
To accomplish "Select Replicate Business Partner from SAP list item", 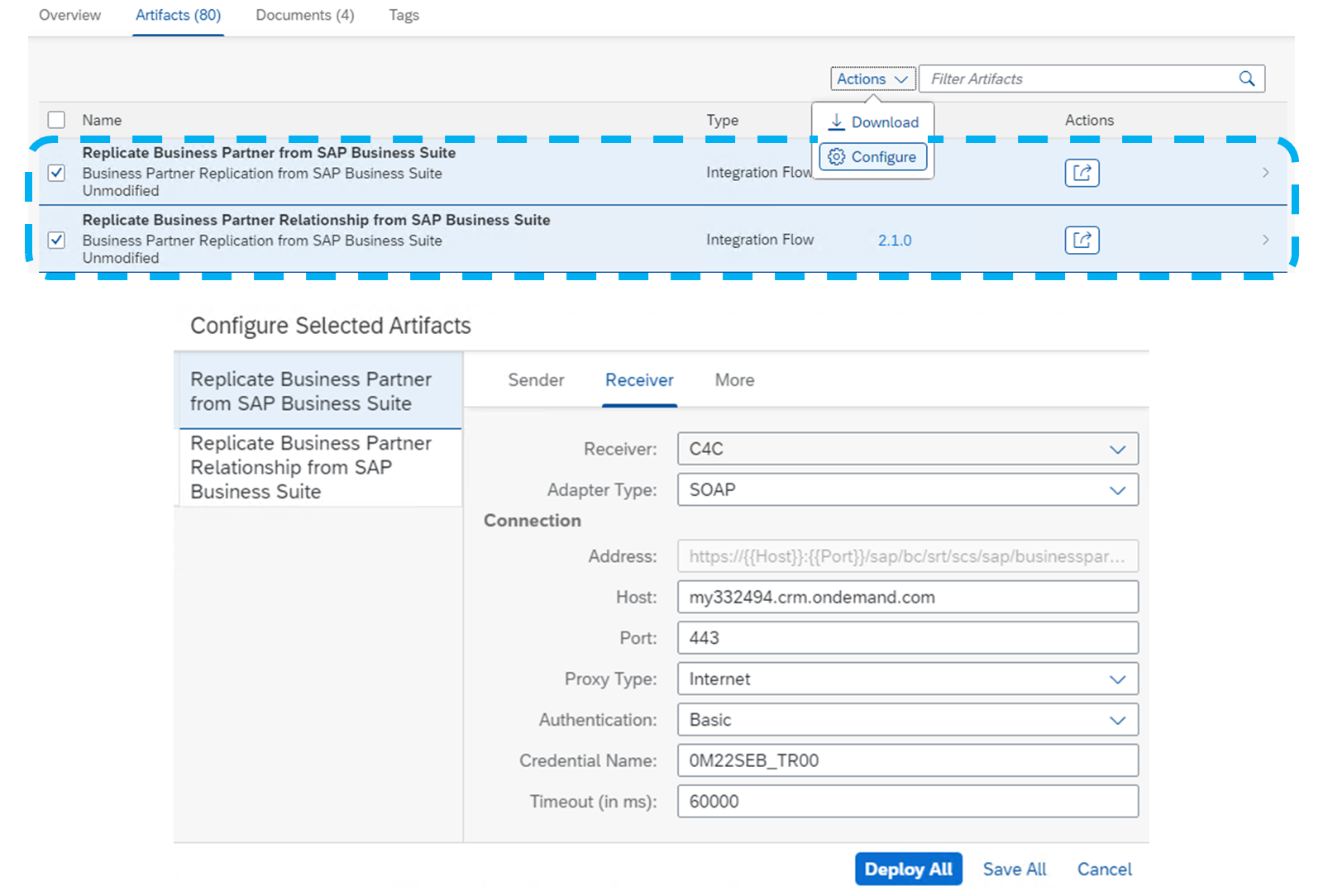I will tap(320, 391).
